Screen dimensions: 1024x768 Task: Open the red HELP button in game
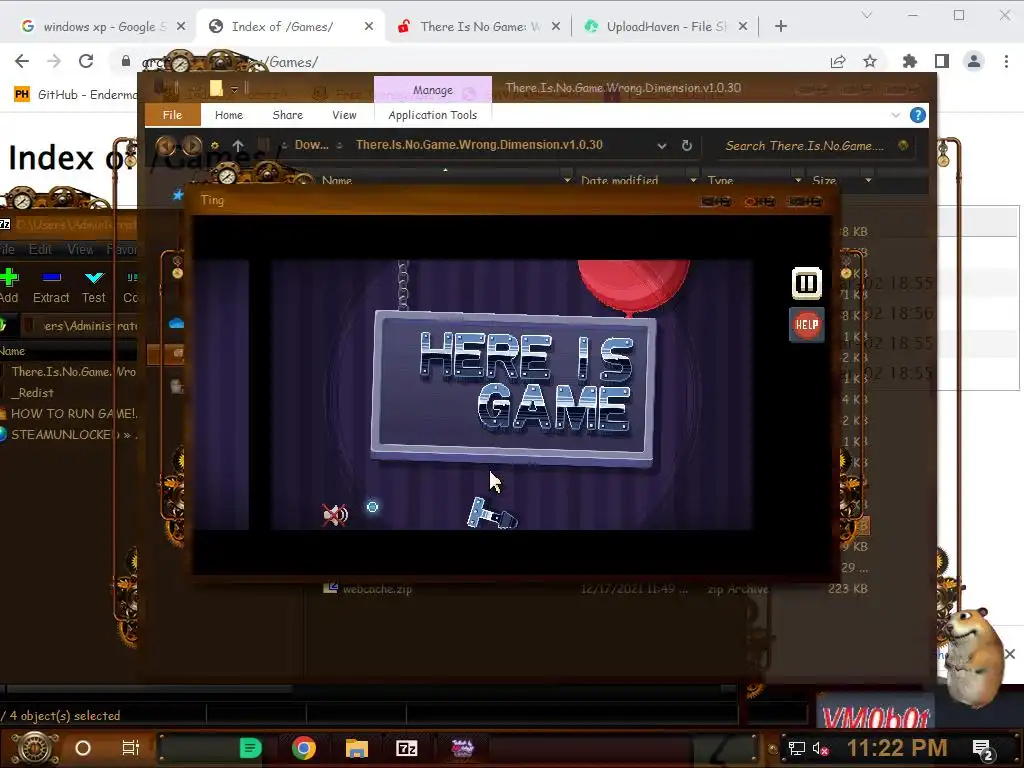click(807, 325)
